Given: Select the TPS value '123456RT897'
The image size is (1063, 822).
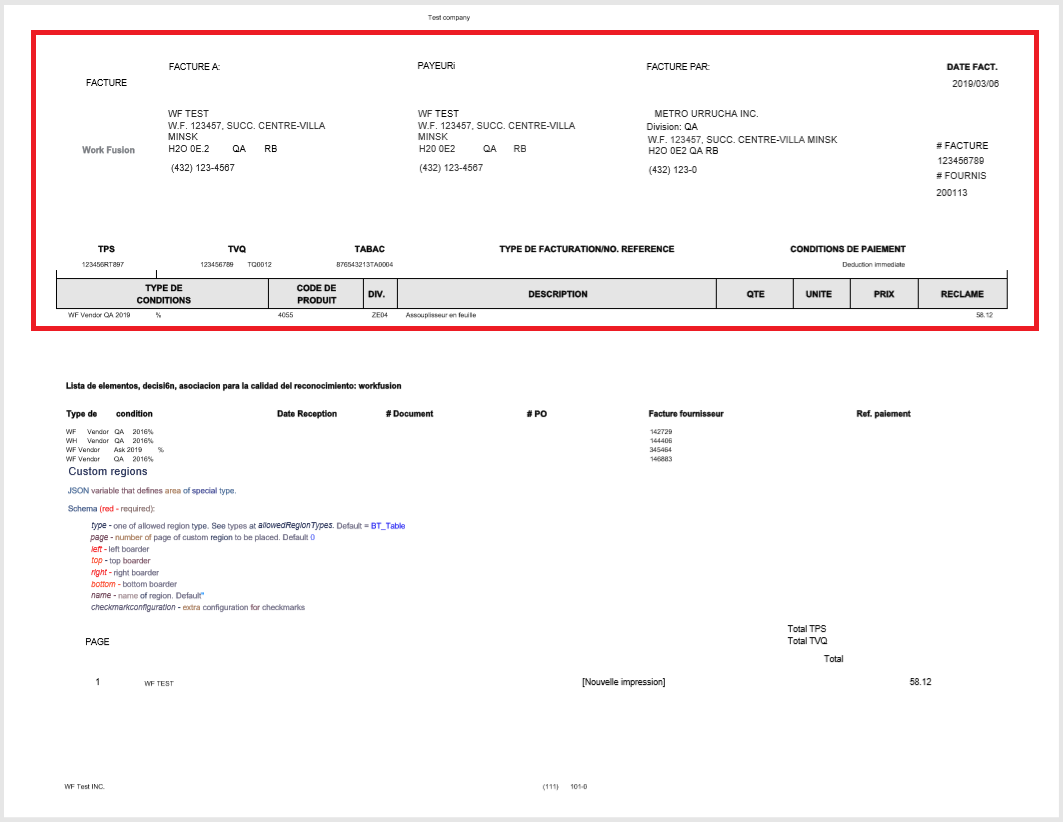Looking at the screenshot, I should [x=102, y=264].
